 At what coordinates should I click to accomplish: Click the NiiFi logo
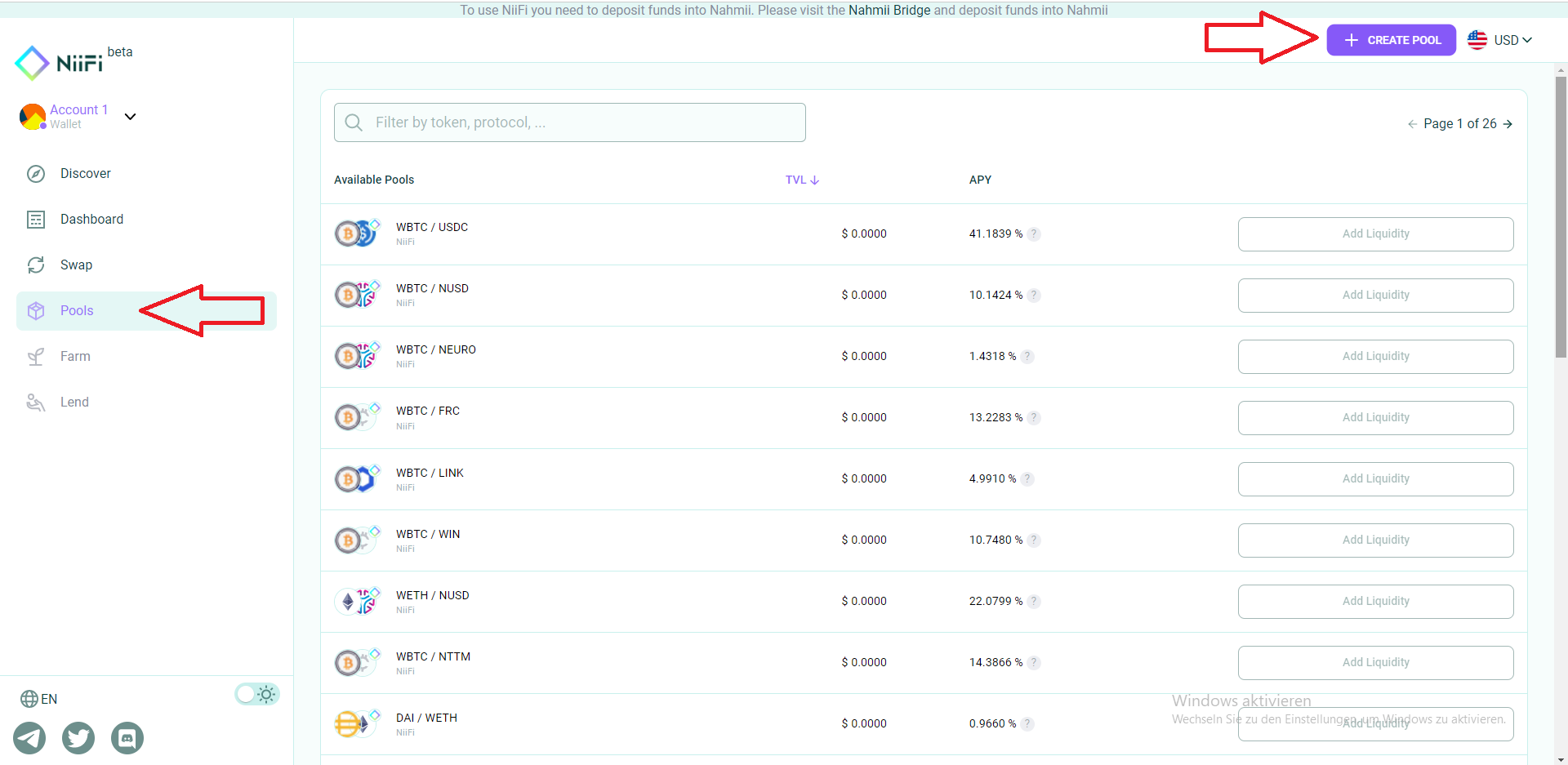(x=59, y=63)
